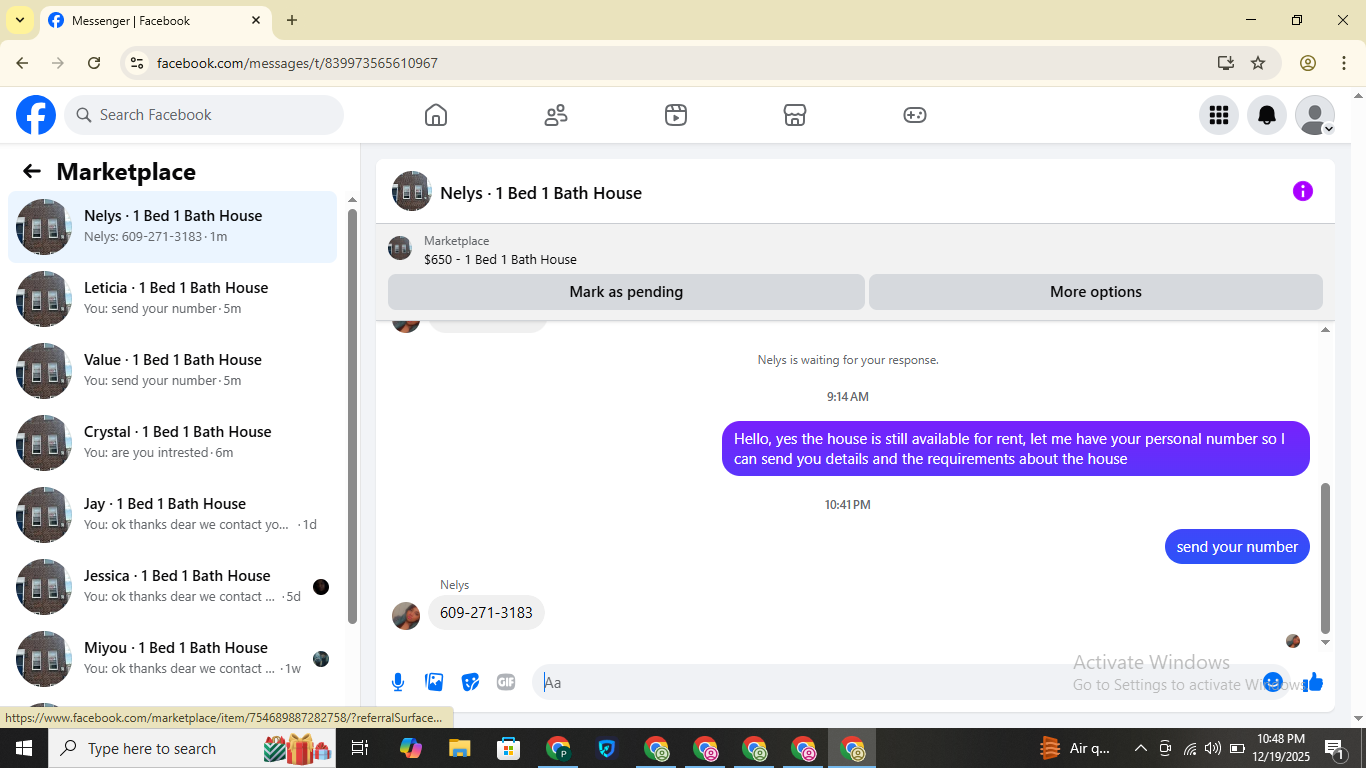
Task: Click Mark as pending button
Action: [626, 292]
